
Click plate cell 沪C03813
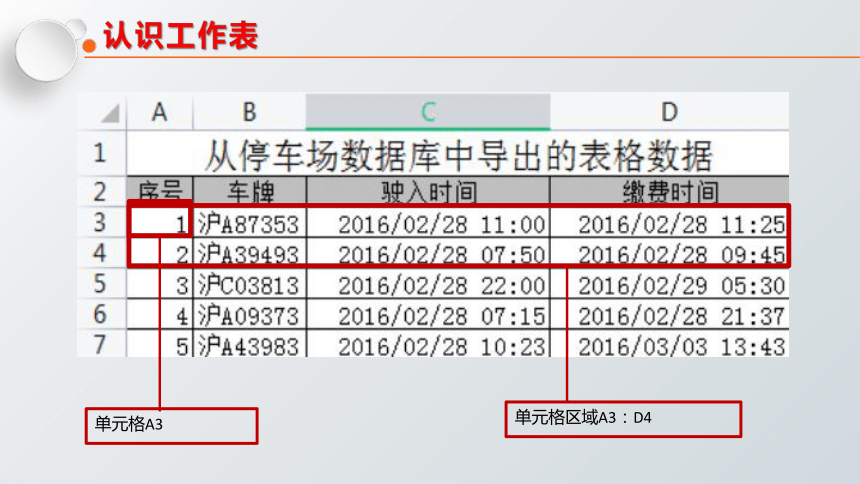(250, 284)
